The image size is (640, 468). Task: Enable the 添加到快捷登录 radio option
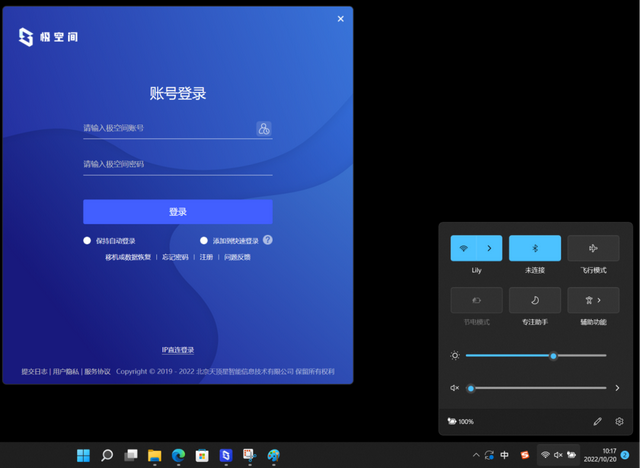[204, 241]
